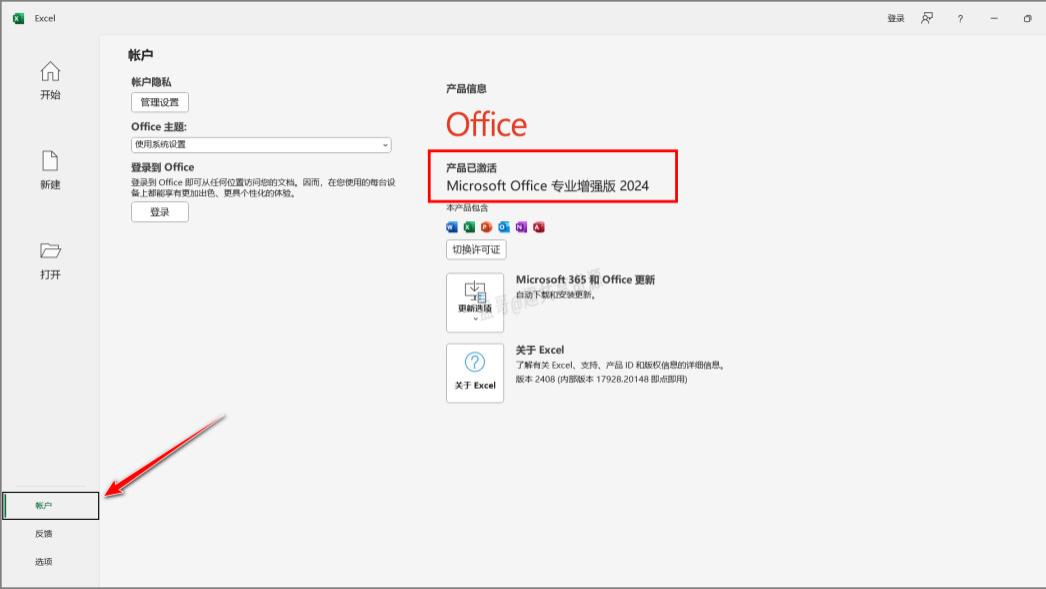
Task: Click the 登录 button under 登录到 Office
Action: coord(159,212)
